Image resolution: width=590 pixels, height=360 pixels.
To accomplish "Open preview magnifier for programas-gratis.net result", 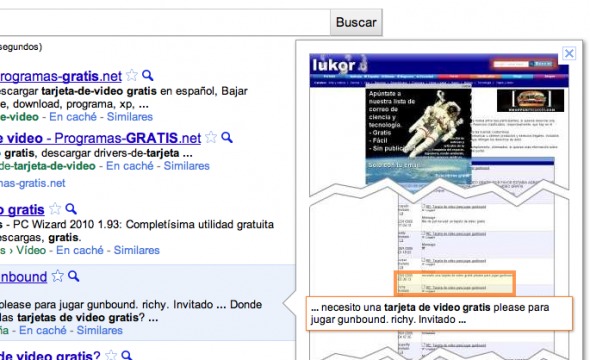I will (x=148, y=76).
